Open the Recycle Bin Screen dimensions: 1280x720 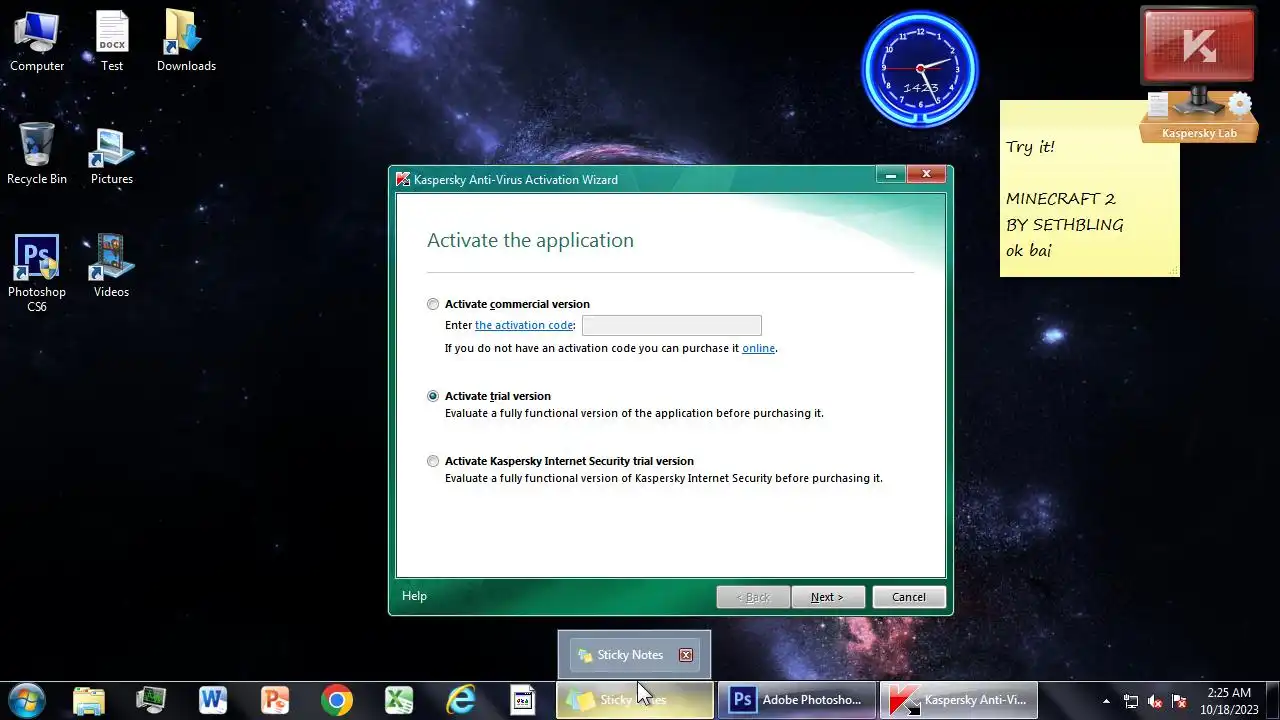37,155
